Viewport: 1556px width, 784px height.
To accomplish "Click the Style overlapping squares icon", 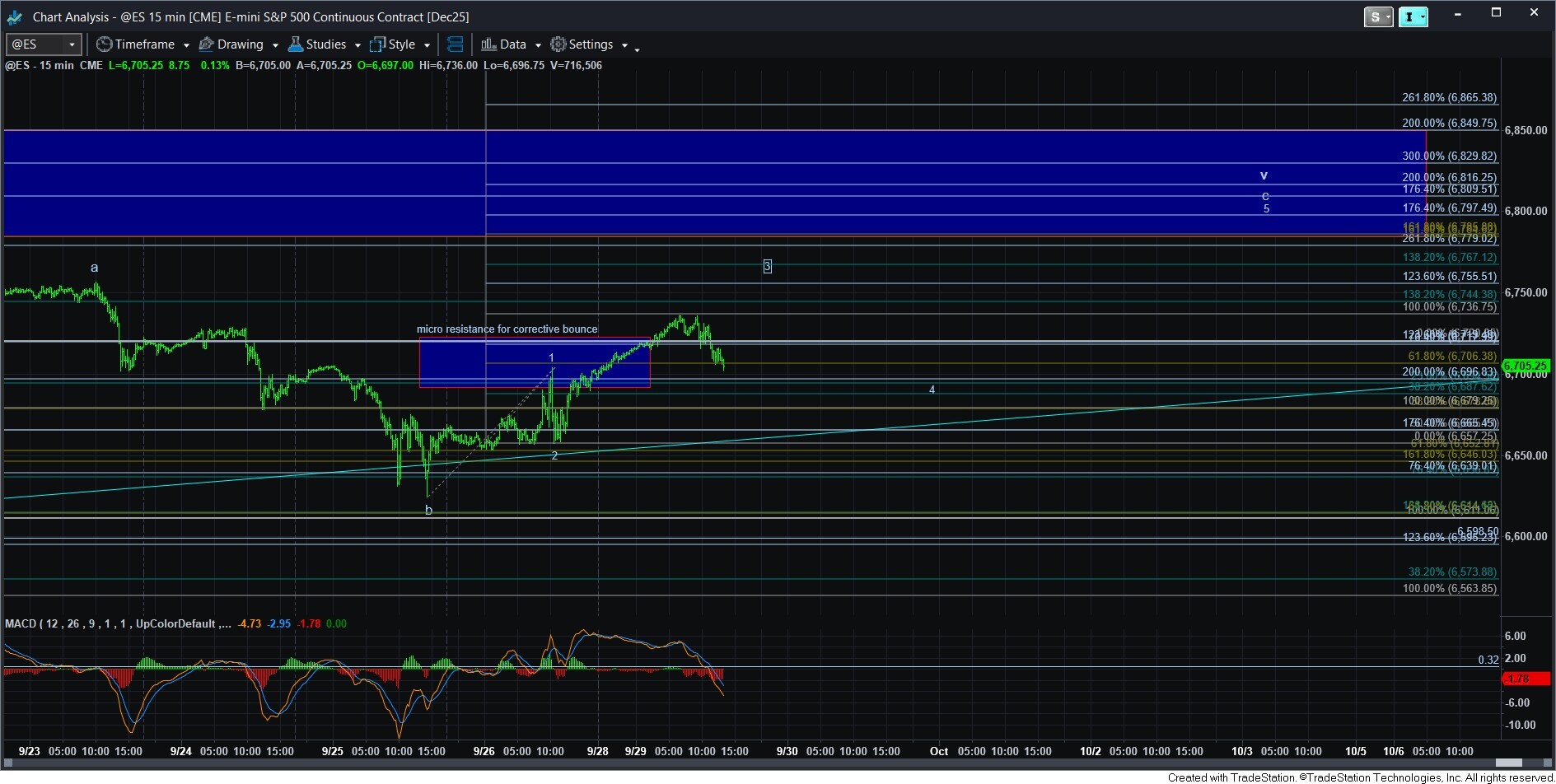I will coord(378,44).
